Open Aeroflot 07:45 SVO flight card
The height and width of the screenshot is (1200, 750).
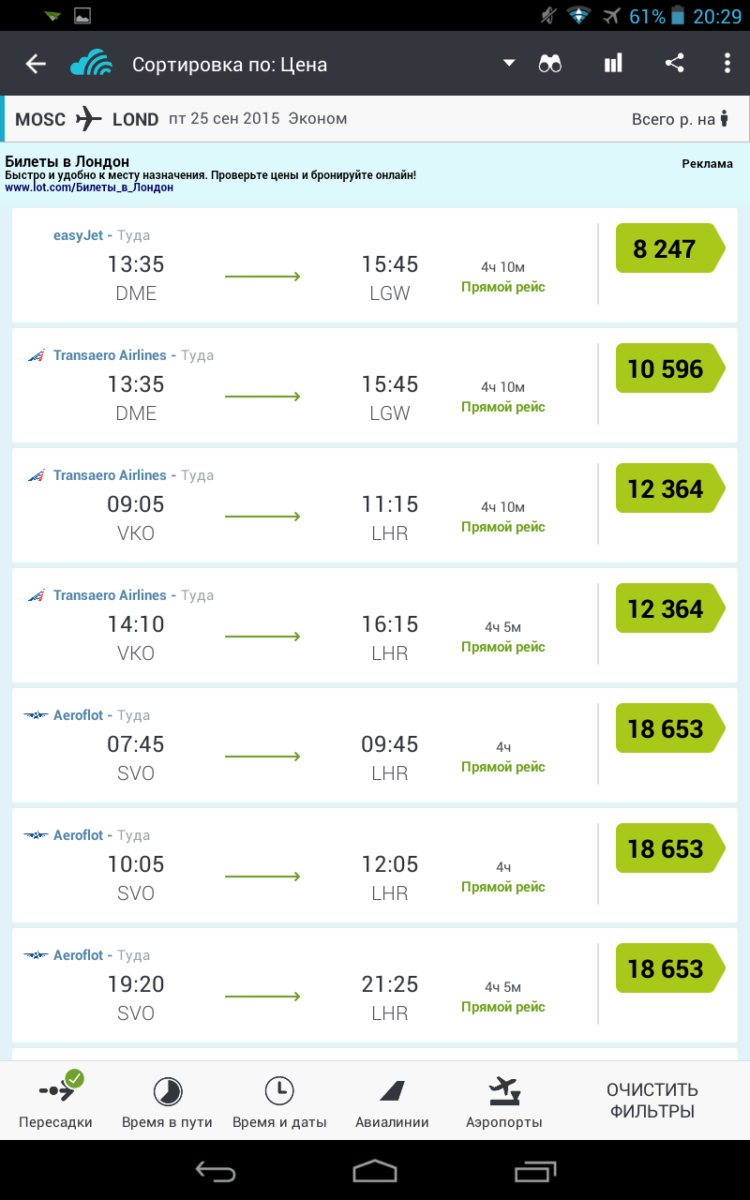(x=300, y=745)
